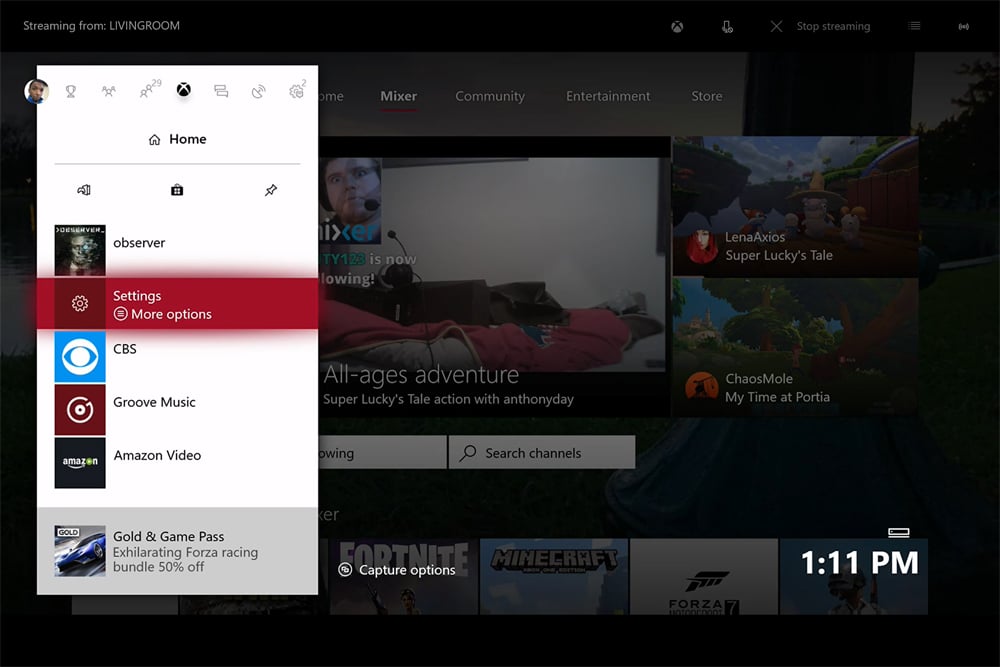
Task: Select the announcements megaphone icon
Action: tap(84, 190)
